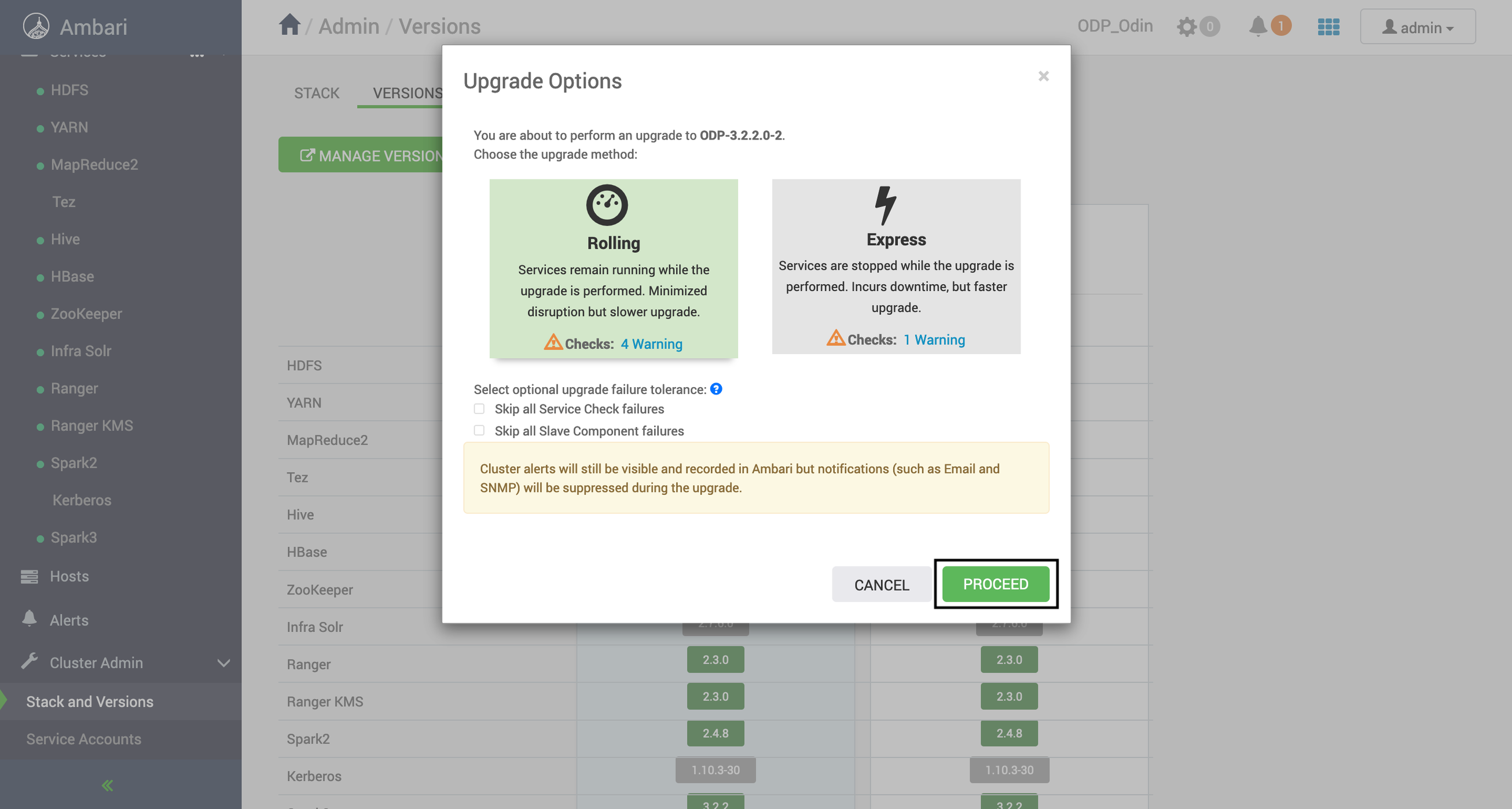Click the Express lightning bolt icon
This screenshot has height=809, width=1512.
pyautogui.click(x=885, y=205)
